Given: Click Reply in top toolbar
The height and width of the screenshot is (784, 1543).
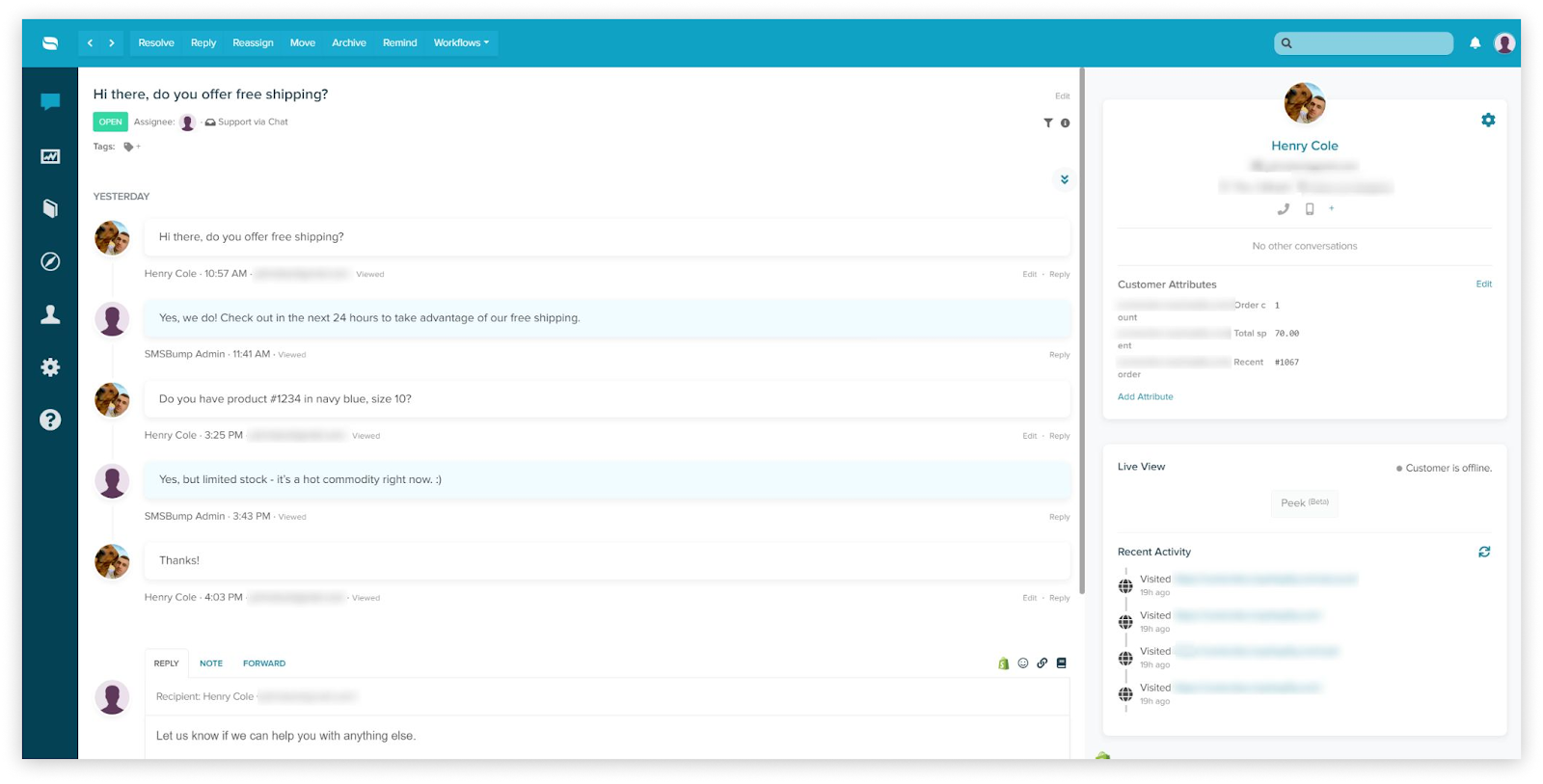Looking at the screenshot, I should tap(203, 42).
